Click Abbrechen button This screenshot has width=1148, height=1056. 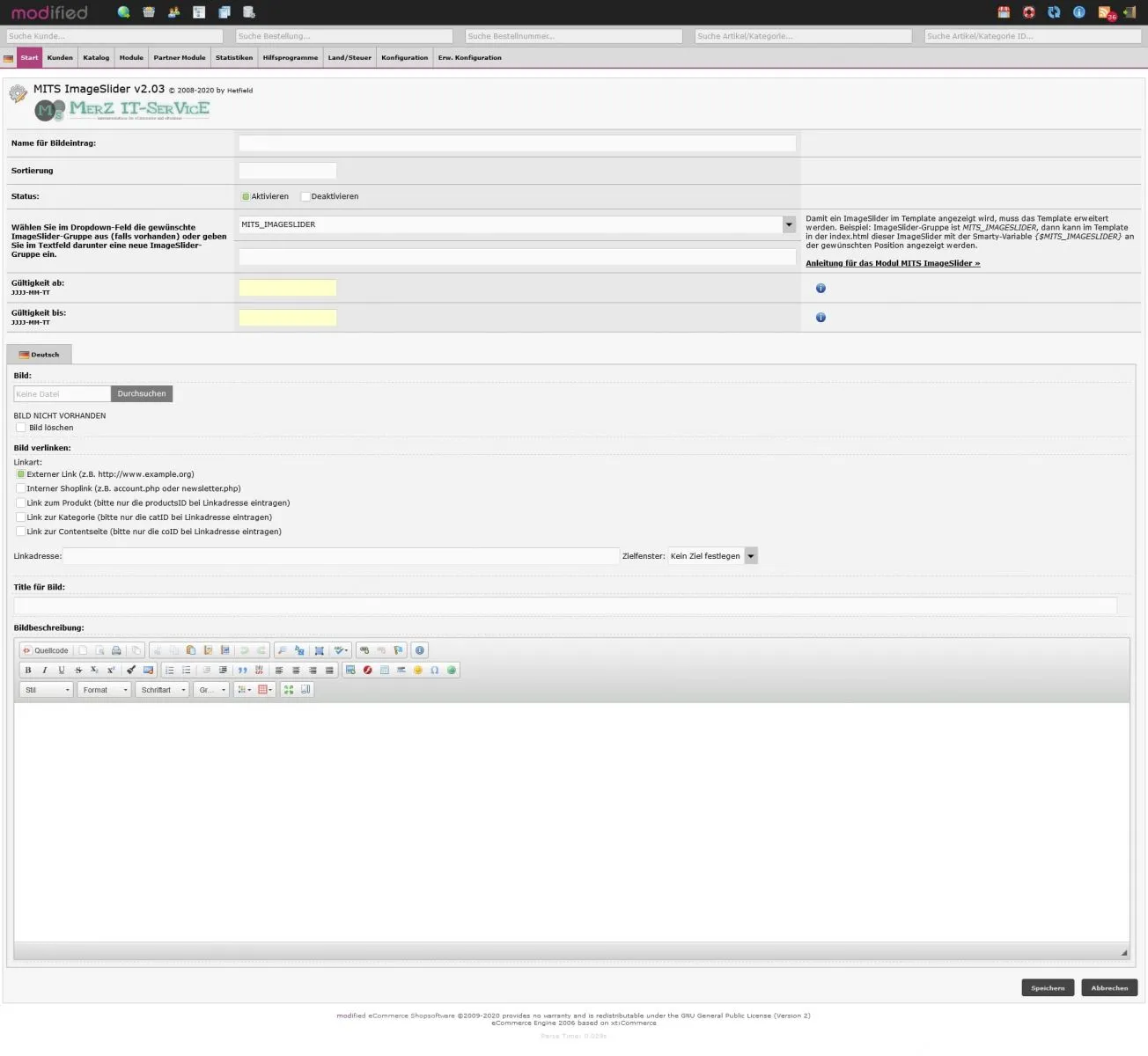click(x=1109, y=988)
